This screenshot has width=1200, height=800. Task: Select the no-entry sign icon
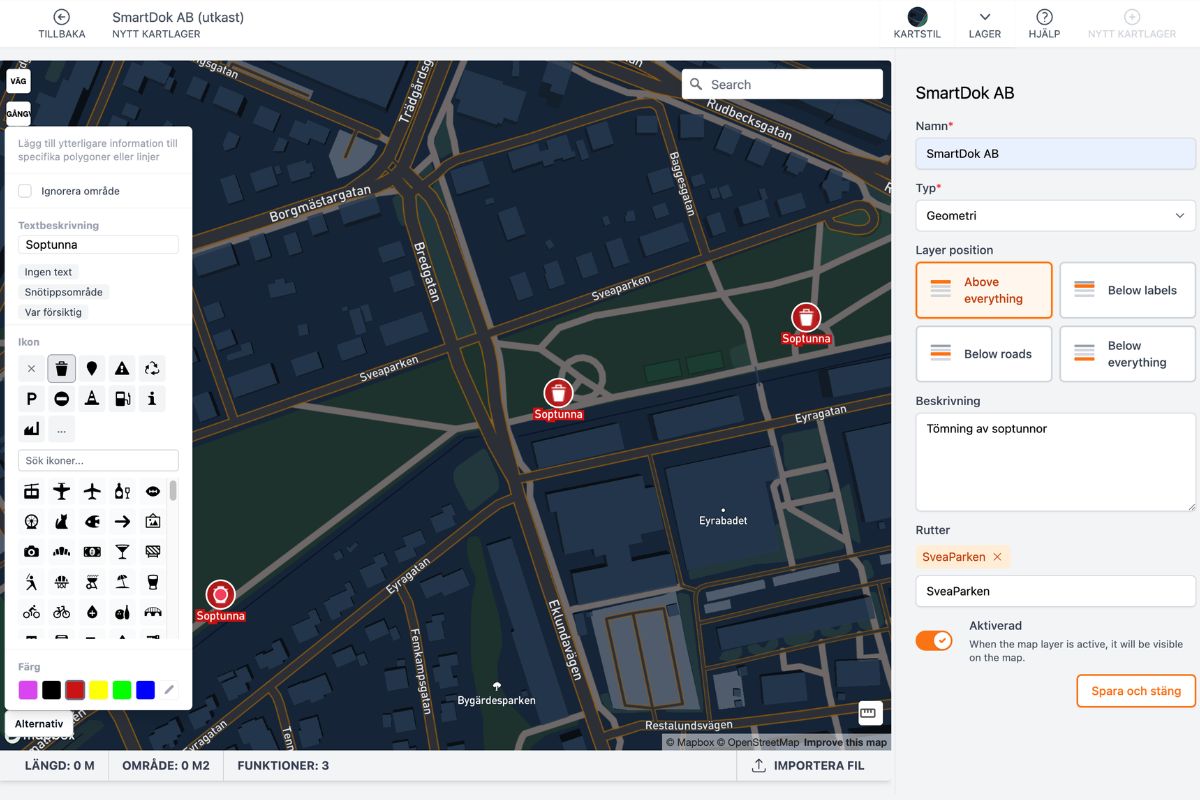point(62,399)
